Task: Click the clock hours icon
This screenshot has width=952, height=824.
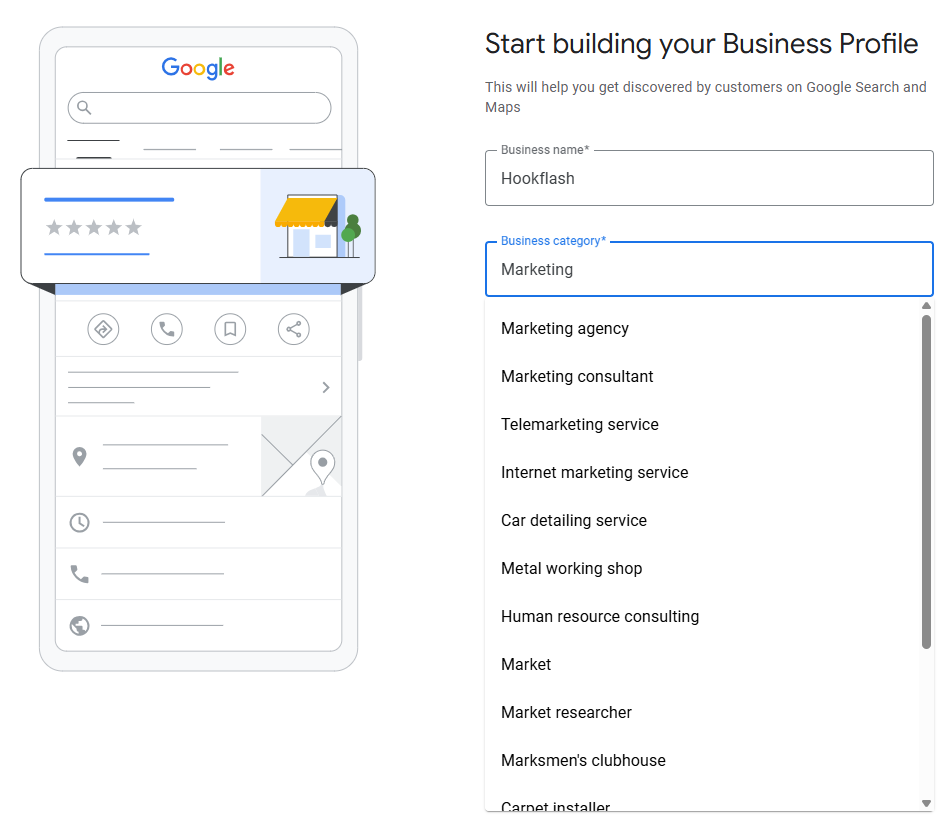Action: tap(80, 522)
